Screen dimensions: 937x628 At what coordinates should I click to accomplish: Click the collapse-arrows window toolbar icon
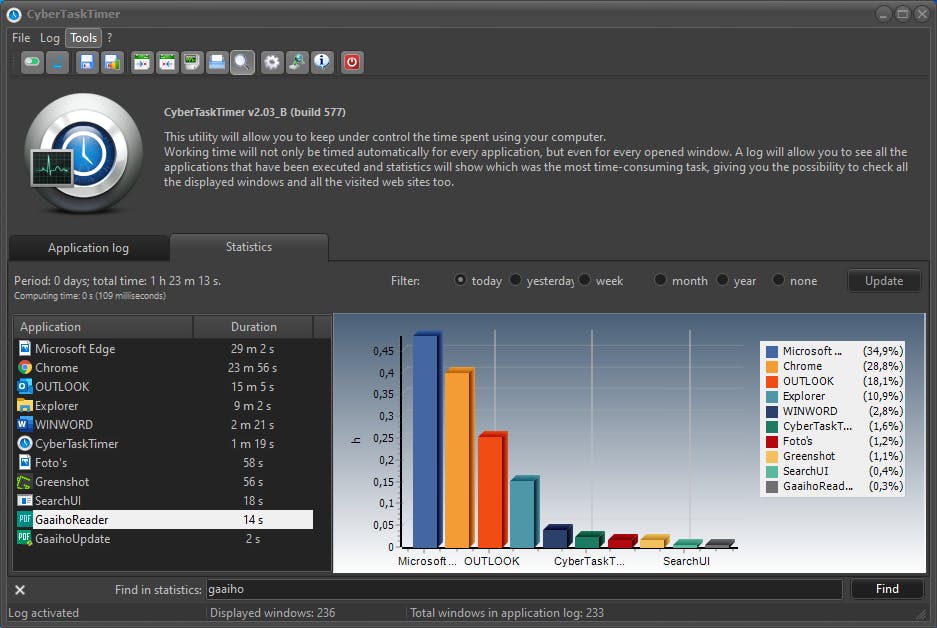click(167, 62)
